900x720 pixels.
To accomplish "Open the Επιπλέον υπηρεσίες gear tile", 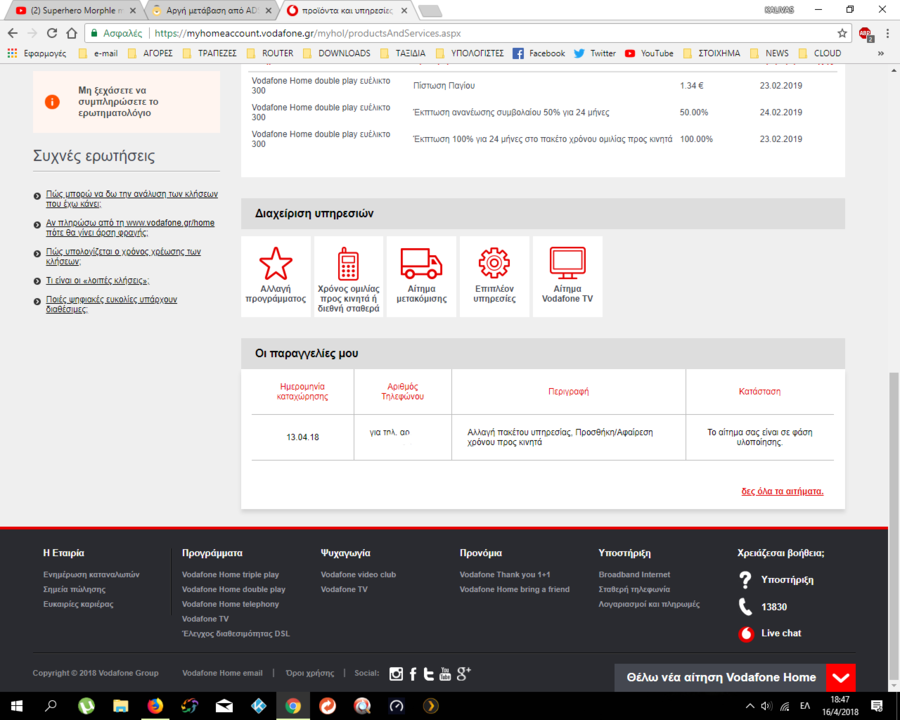I will [494, 276].
